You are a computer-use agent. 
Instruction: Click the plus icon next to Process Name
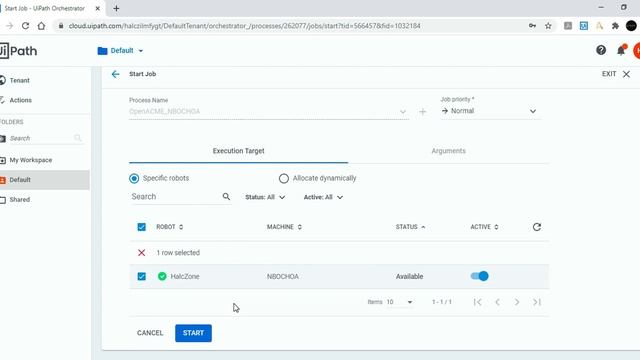[422, 111]
